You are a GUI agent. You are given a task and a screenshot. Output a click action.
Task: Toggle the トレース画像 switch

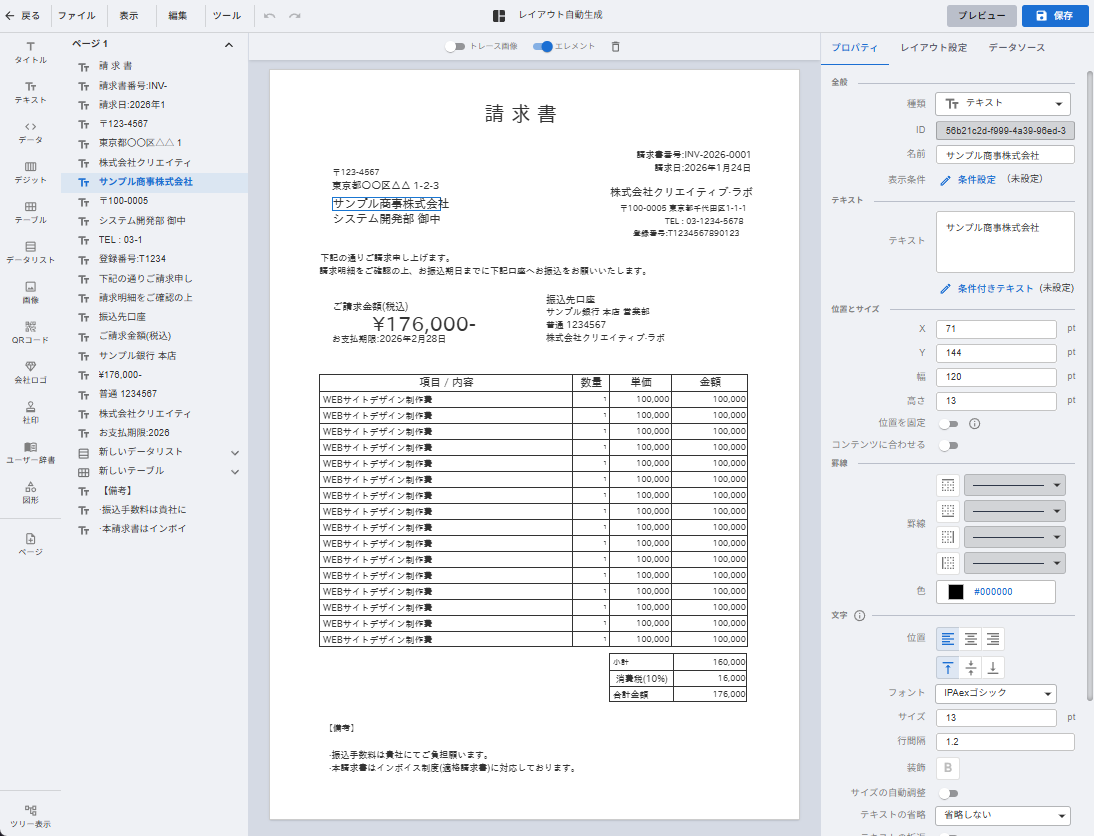(457, 46)
